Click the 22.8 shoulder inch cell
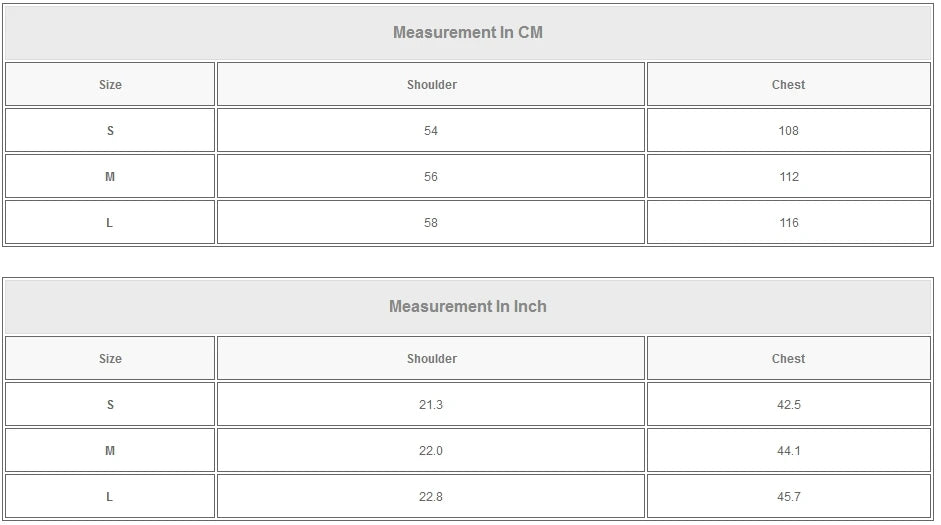 431,497
